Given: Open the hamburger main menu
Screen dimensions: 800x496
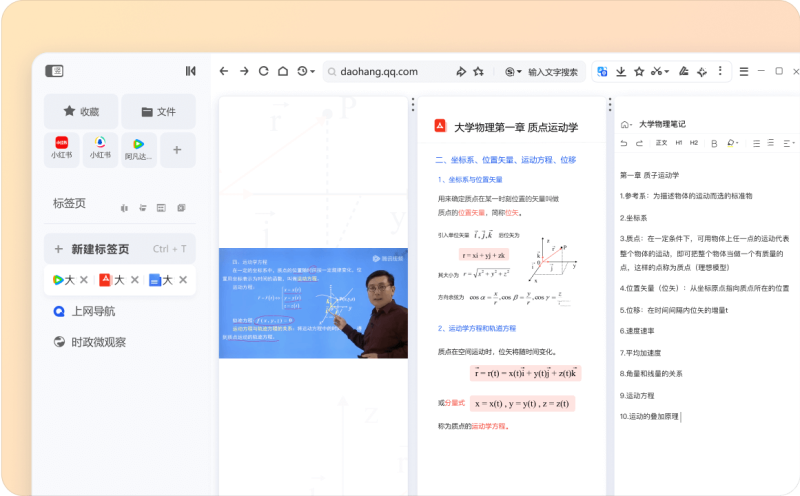Looking at the screenshot, I should click(x=744, y=71).
